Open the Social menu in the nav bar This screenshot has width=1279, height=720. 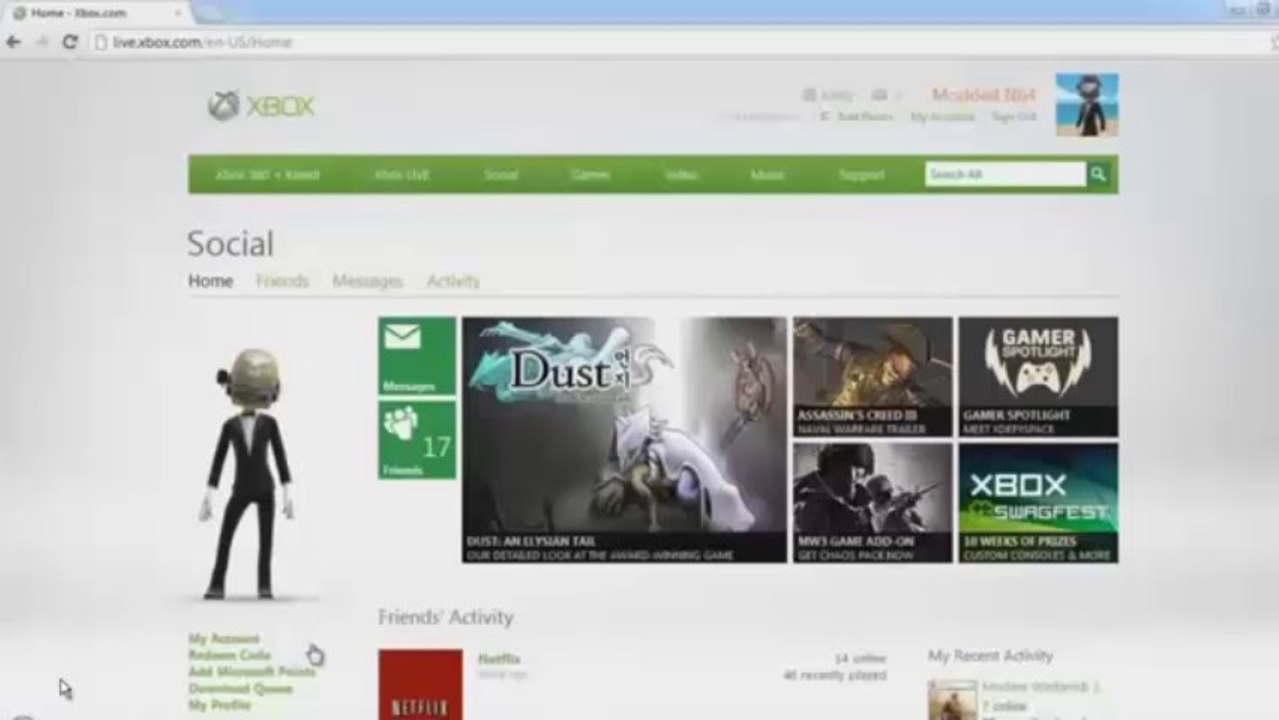tap(501, 174)
